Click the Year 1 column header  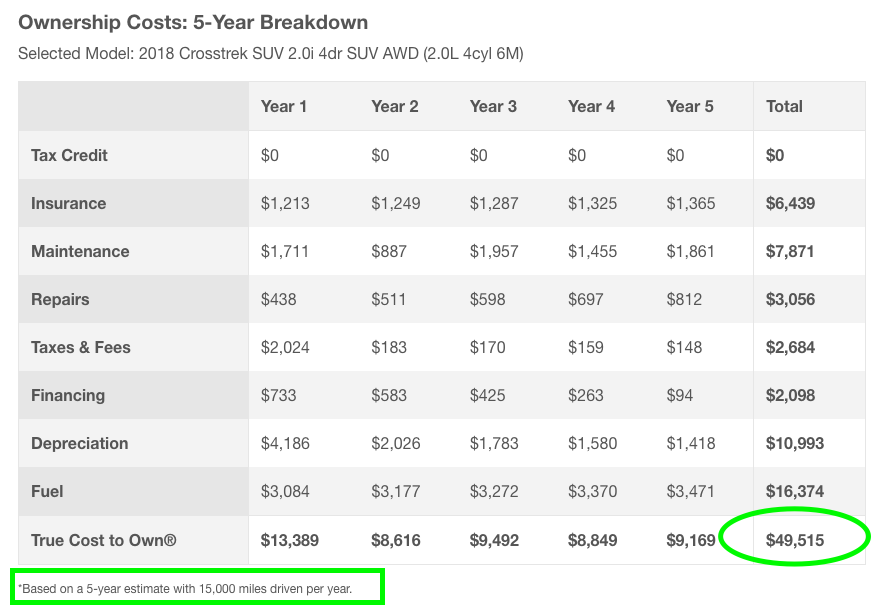[284, 106]
